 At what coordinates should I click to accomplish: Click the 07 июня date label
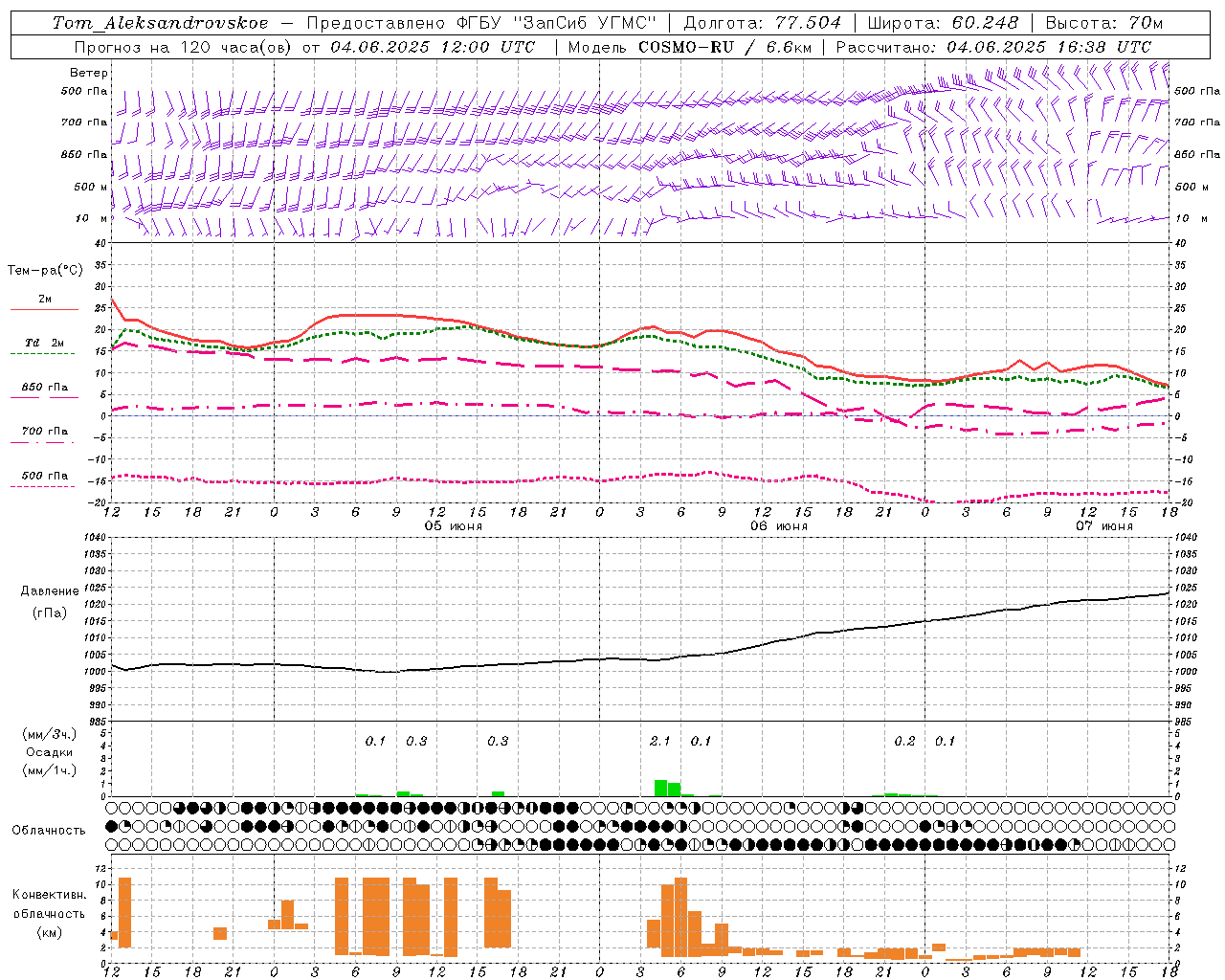pos(1103,526)
